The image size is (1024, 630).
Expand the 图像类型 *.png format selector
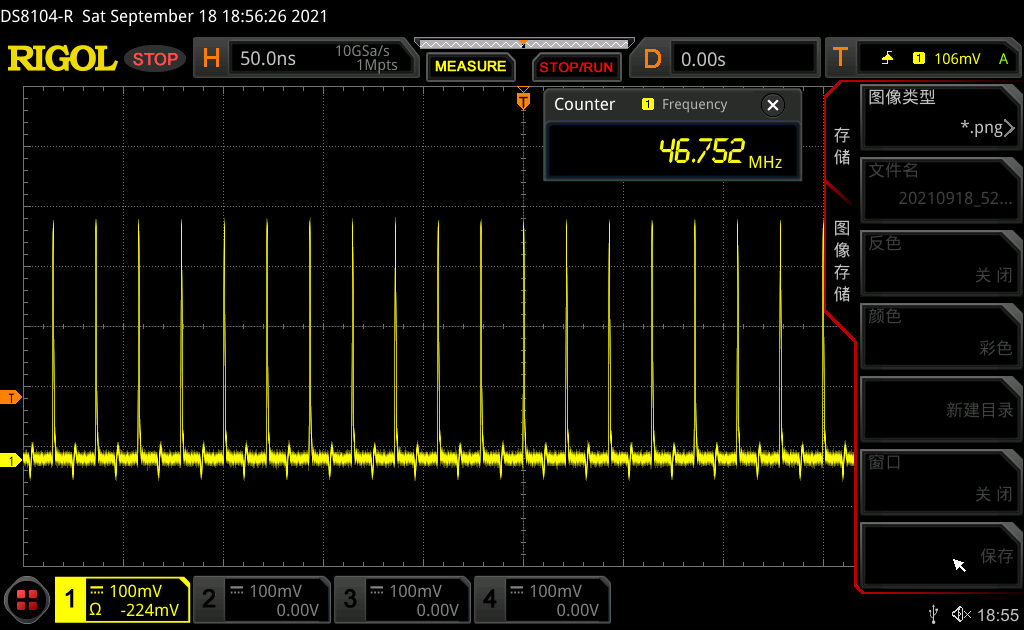pos(940,117)
